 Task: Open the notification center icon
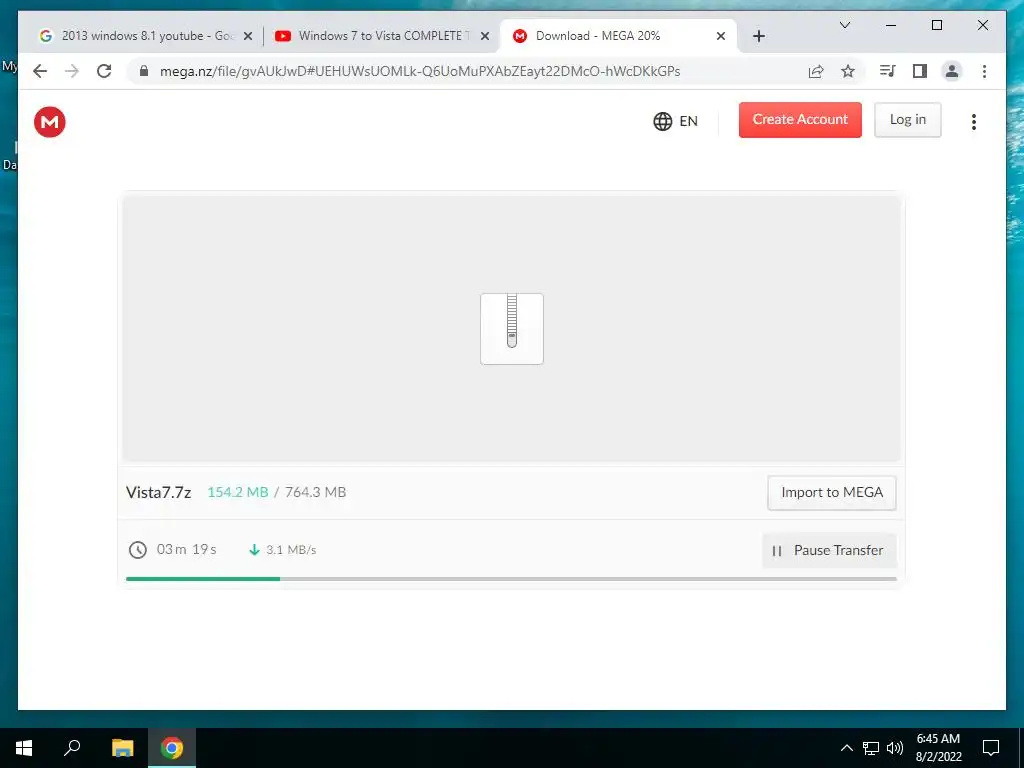(991, 748)
